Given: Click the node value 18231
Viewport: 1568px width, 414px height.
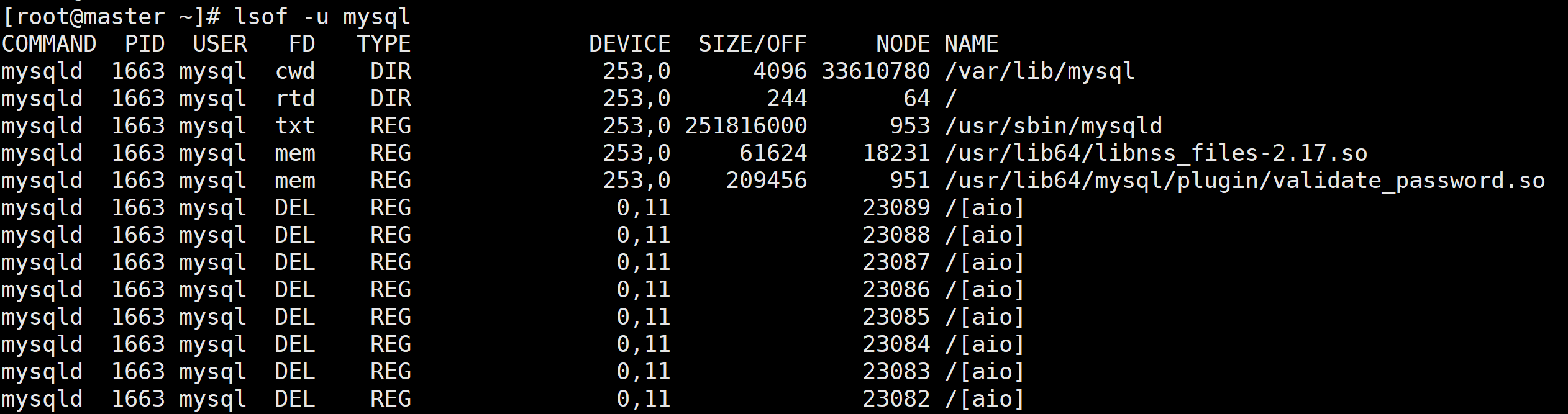Looking at the screenshot, I should point(896,153).
